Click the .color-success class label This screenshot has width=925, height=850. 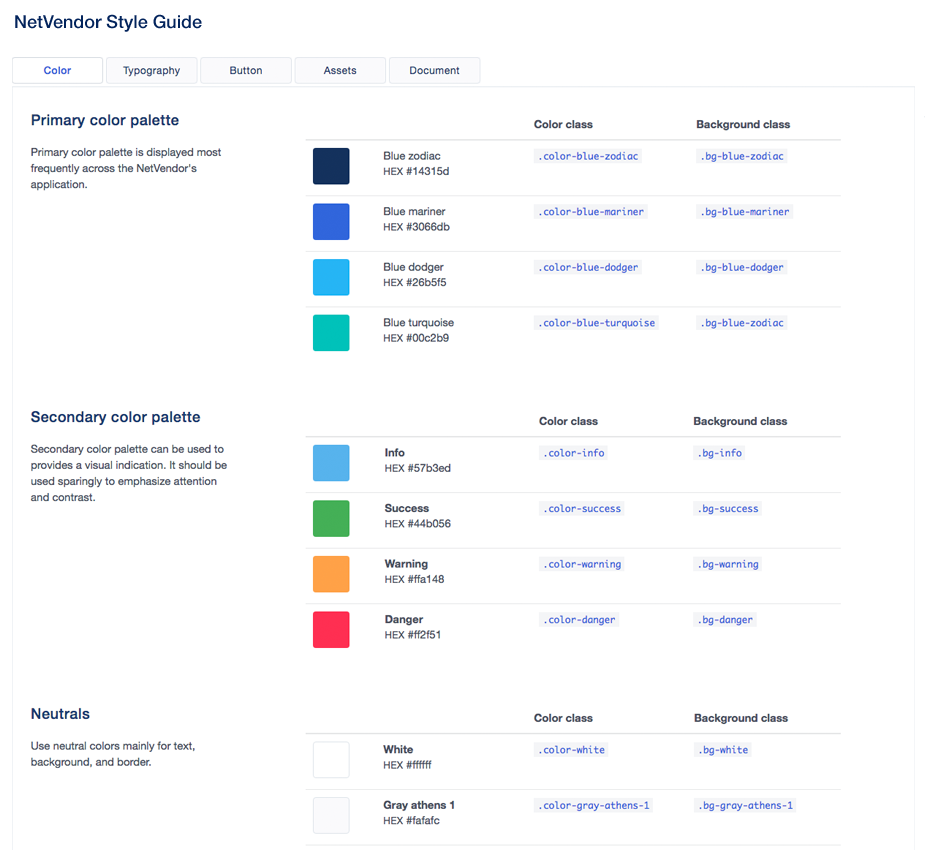coord(582,509)
